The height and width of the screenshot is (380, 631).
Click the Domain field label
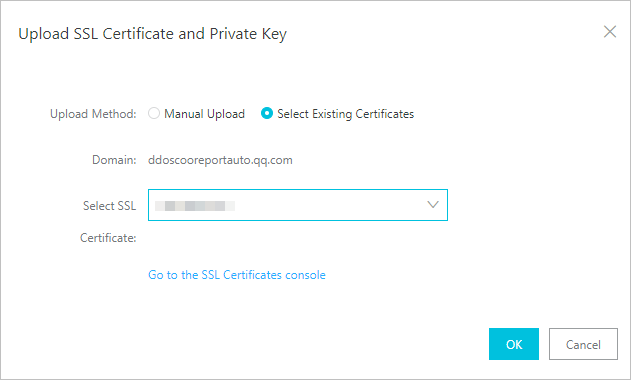[114, 160]
